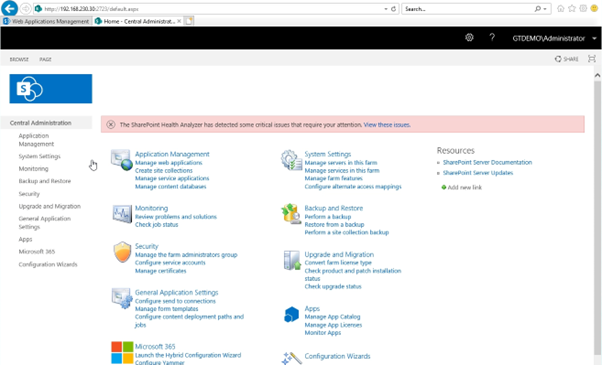Open SharePoint Settings gear icon
This screenshot has height=365, width=602.
[x=469, y=38]
